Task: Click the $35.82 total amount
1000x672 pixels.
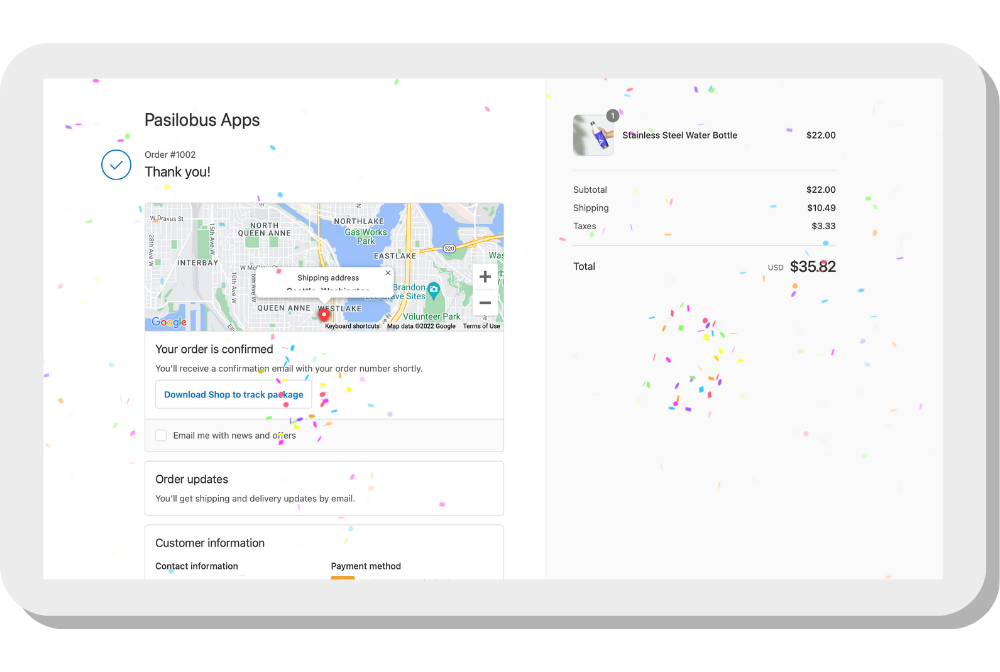Action: 812,267
